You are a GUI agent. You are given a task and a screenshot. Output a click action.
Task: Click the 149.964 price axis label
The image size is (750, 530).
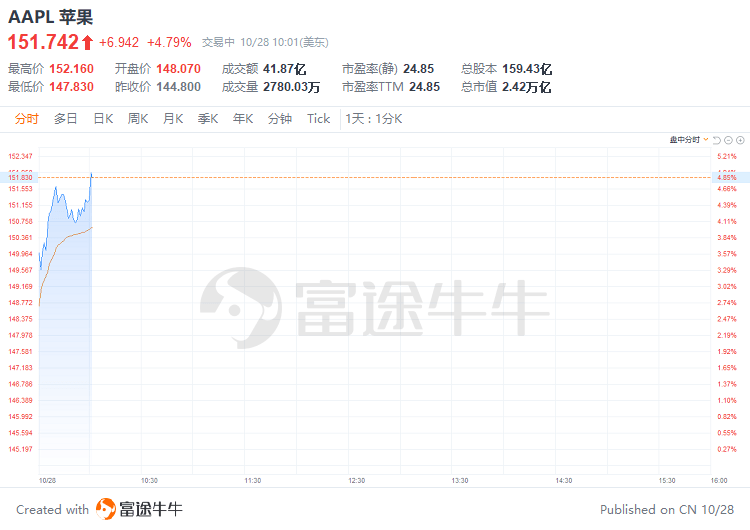click(21, 254)
